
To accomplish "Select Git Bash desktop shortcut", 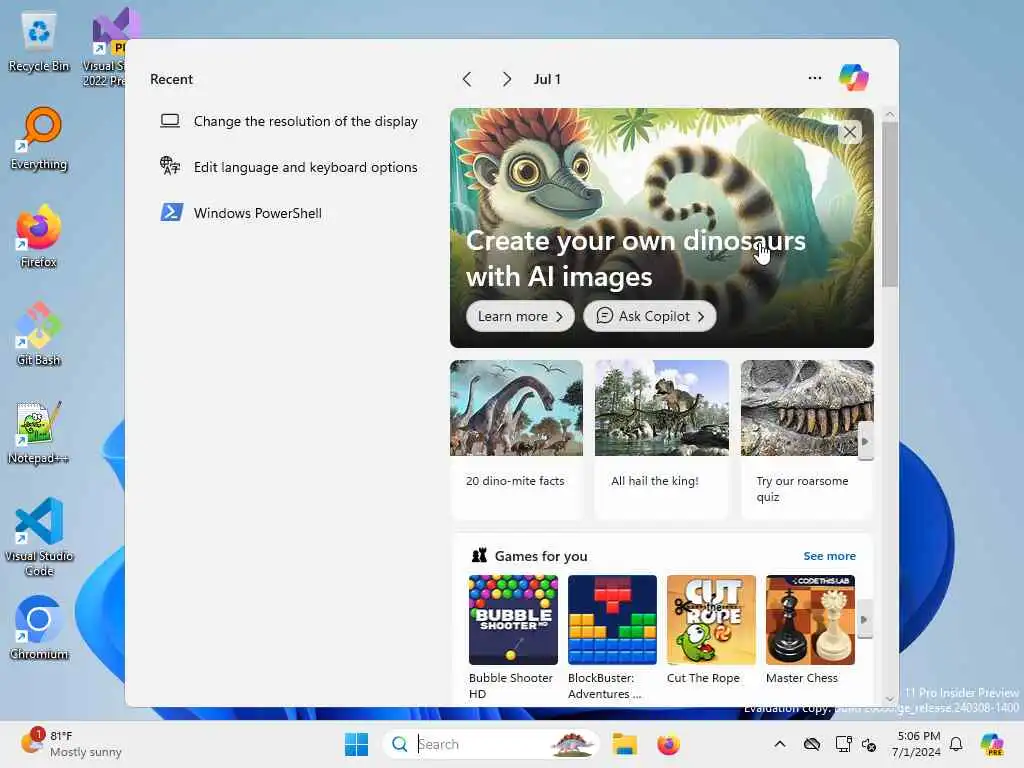I will tap(39, 334).
